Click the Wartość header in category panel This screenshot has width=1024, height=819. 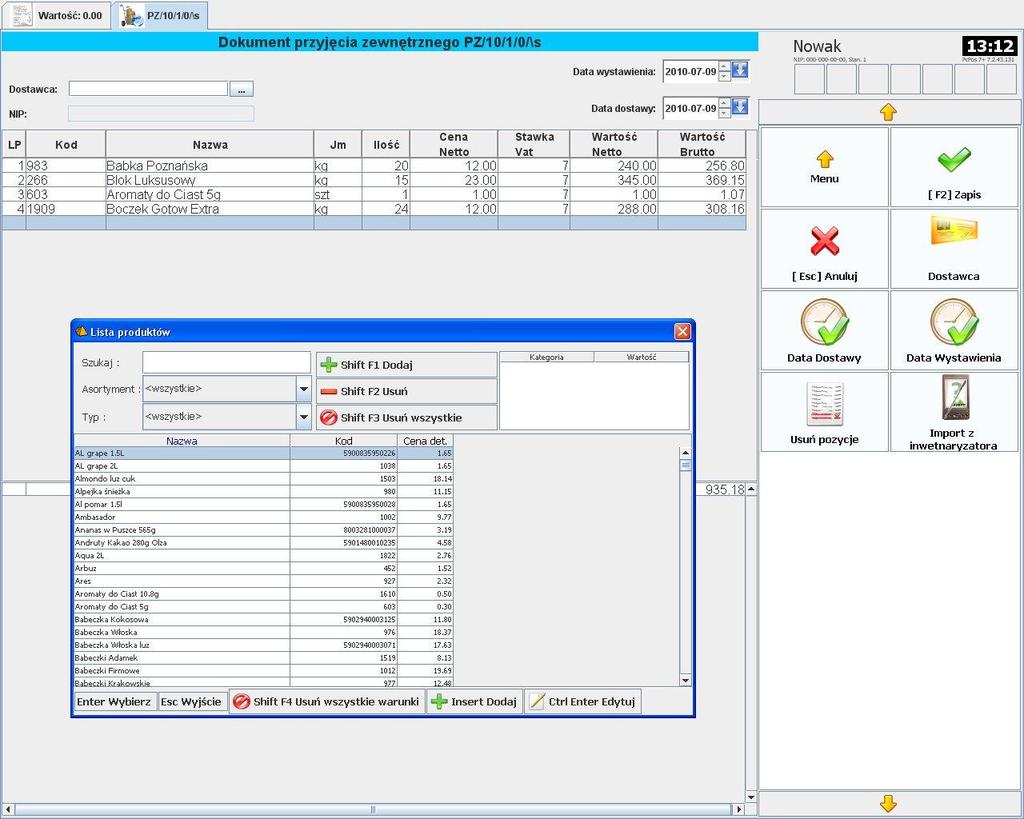pos(641,357)
